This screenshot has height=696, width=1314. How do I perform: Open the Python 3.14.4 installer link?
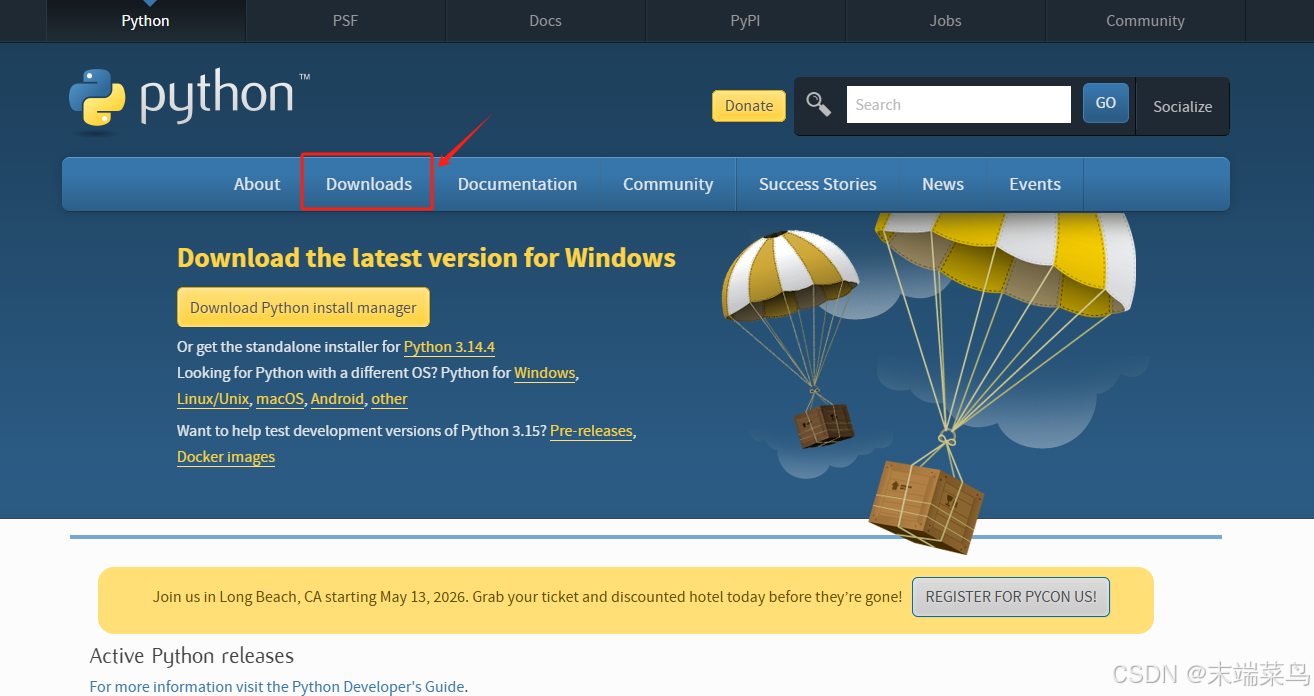click(x=449, y=347)
